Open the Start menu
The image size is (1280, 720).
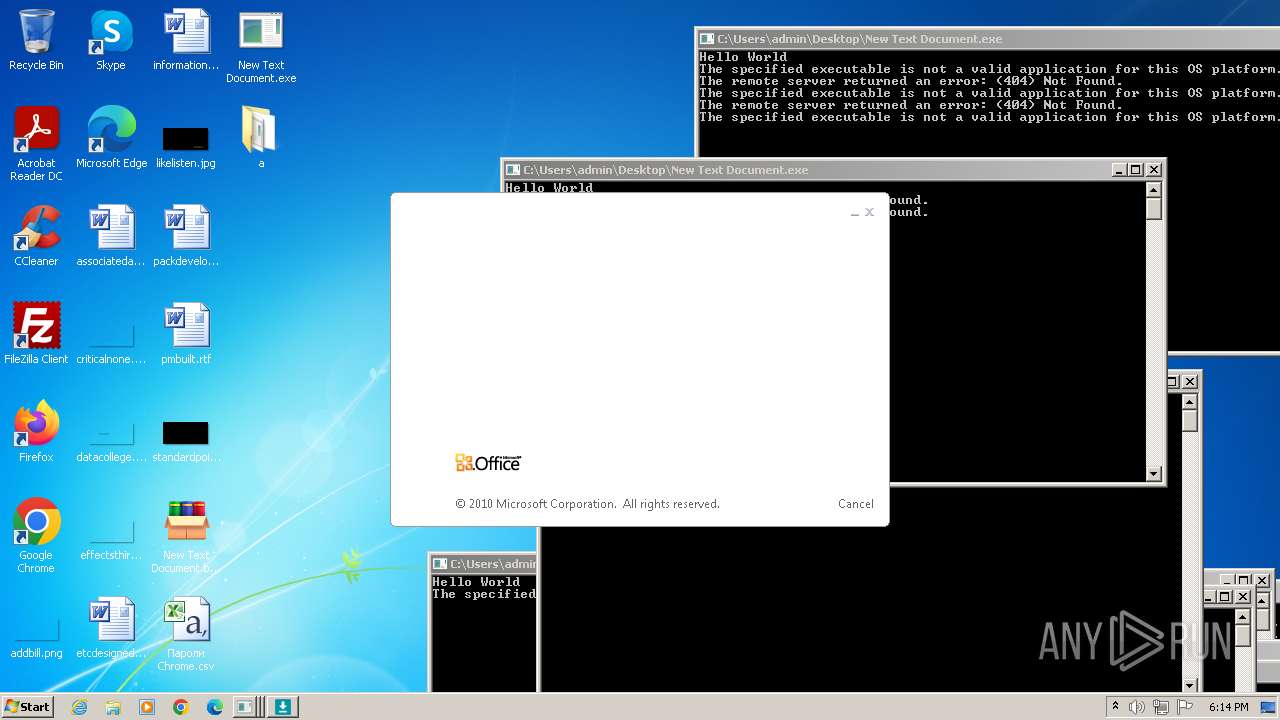[28, 706]
